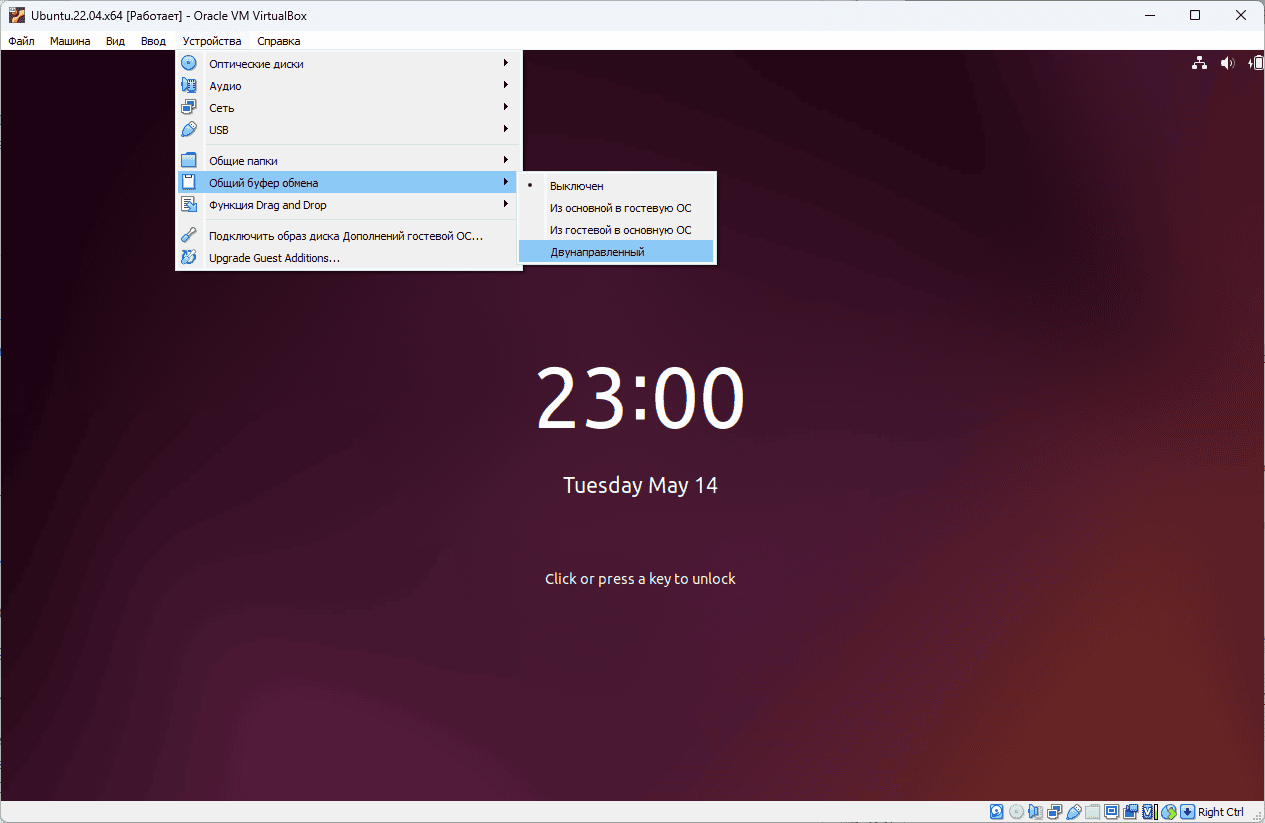
Task: Open the Машина menu
Action: click(x=70, y=41)
